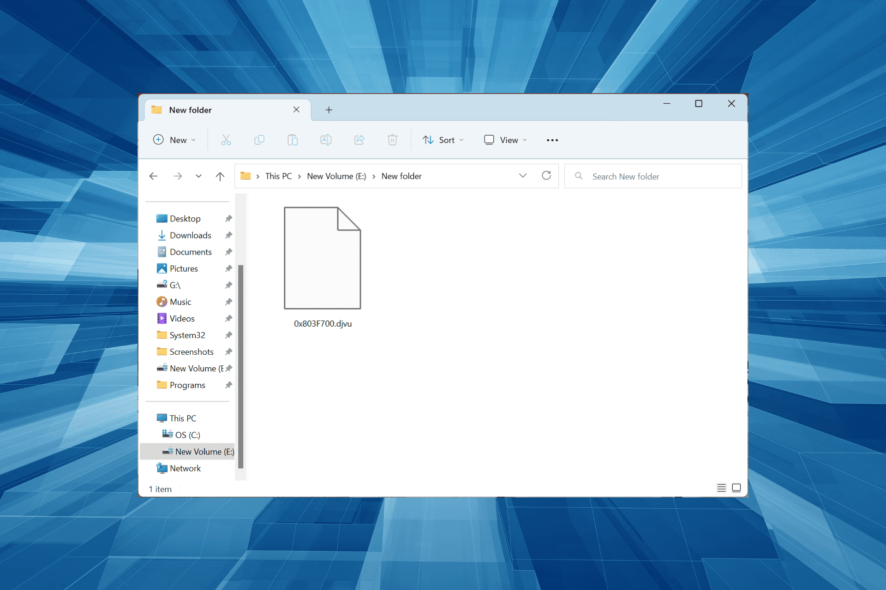Image resolution: width=886 pixels, height=590 pixels.
Task: Click the navigation pane scrollbar
Action: pyautogui.click(x=241, y=366)
